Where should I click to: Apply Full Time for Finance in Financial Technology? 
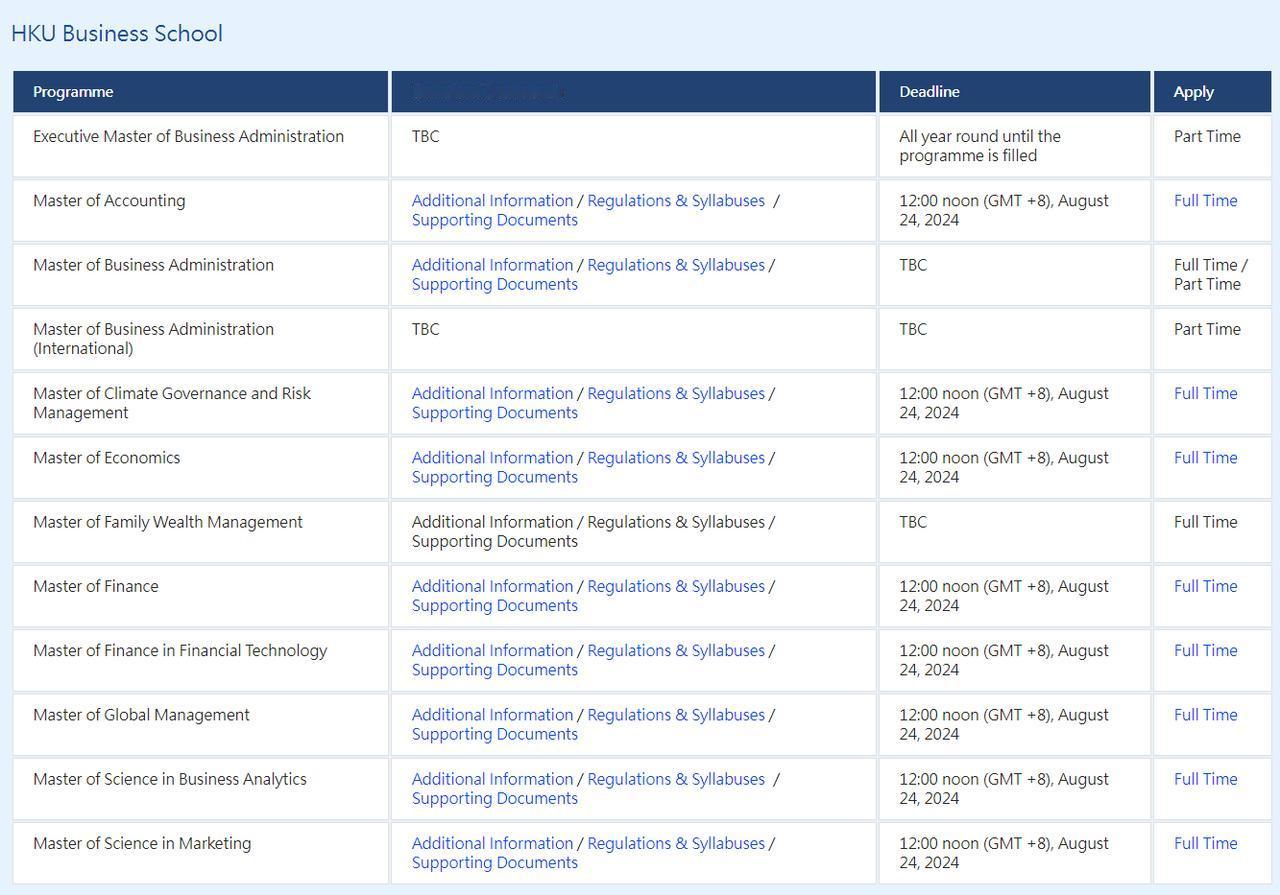[1205, 651]
